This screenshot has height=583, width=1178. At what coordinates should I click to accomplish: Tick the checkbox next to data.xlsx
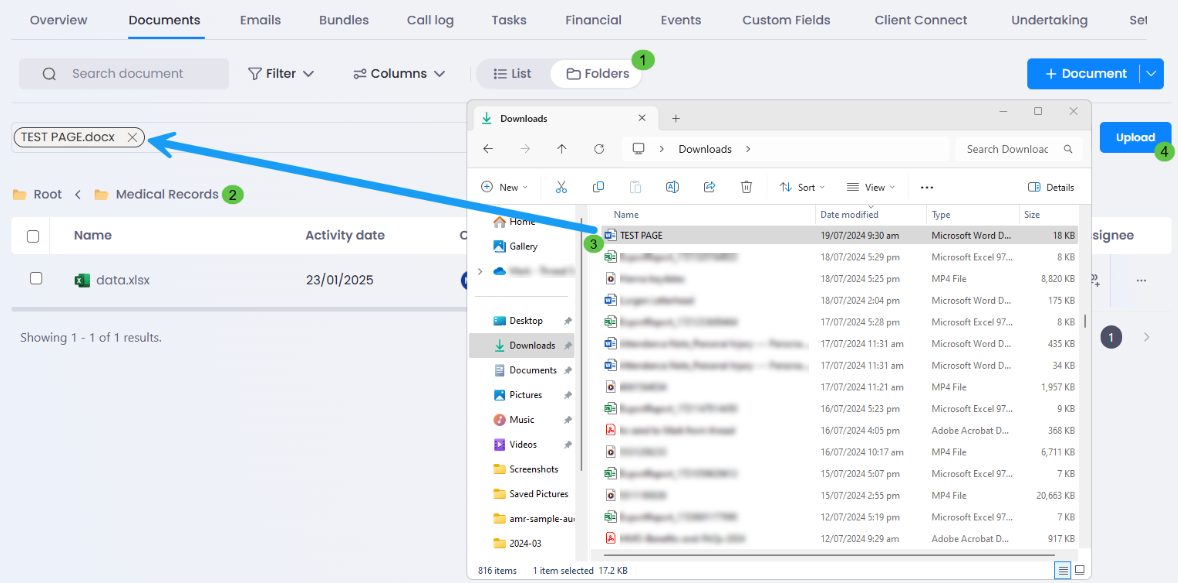[x=36, y=279]
